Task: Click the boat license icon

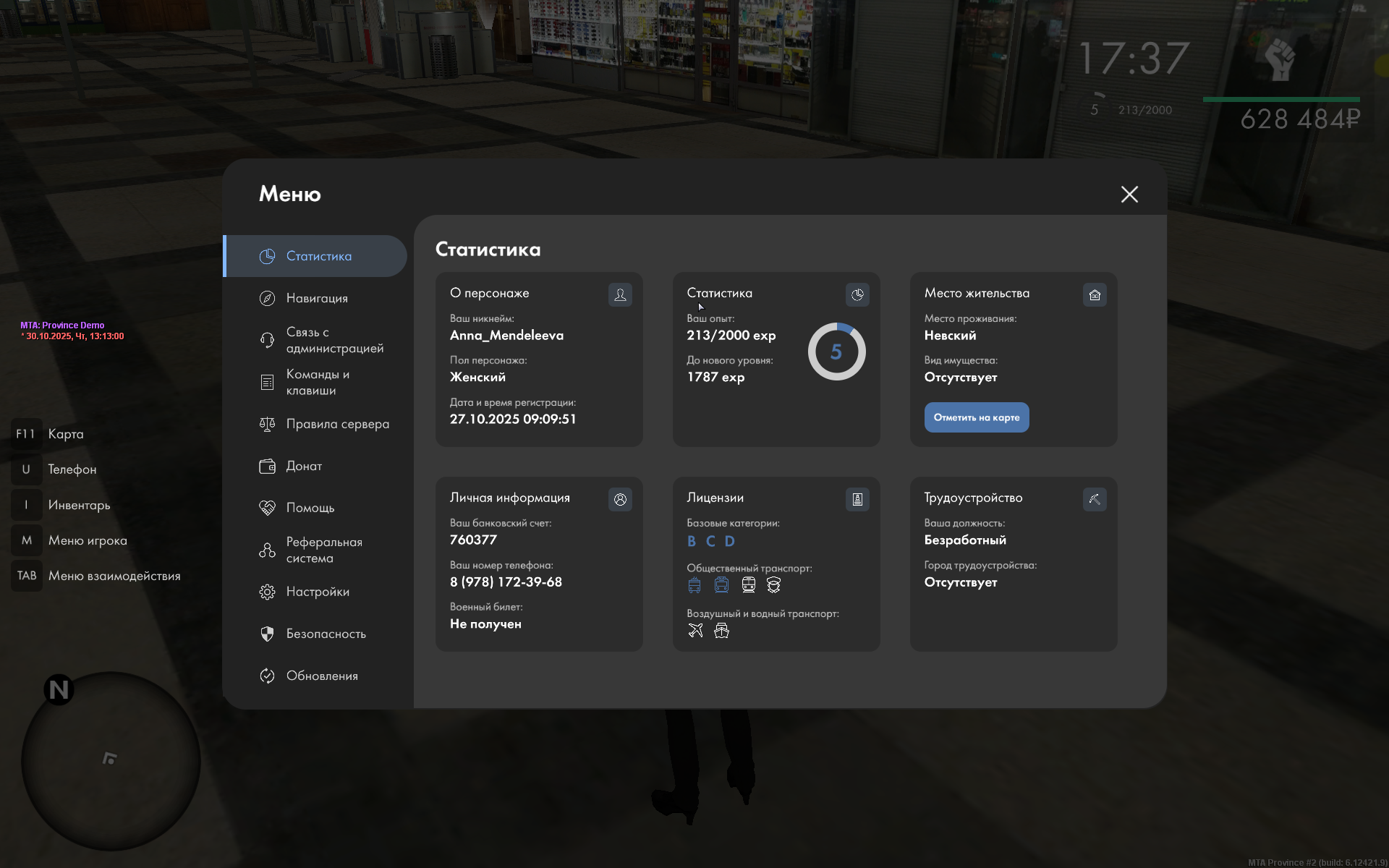Action: click(x=721, y=631)
